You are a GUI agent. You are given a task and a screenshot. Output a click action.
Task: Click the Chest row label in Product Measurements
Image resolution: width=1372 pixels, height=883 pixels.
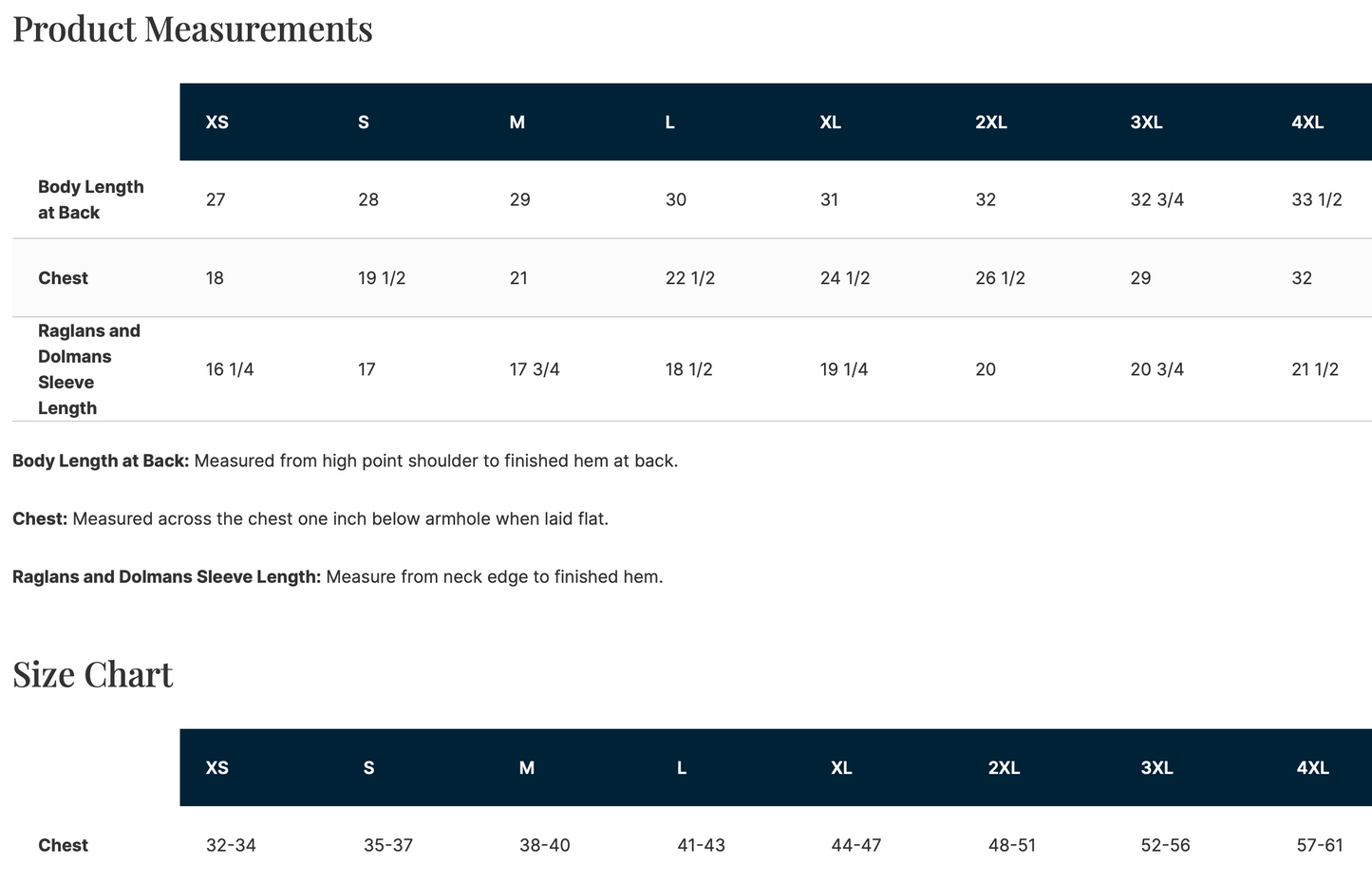pos(63,278)
